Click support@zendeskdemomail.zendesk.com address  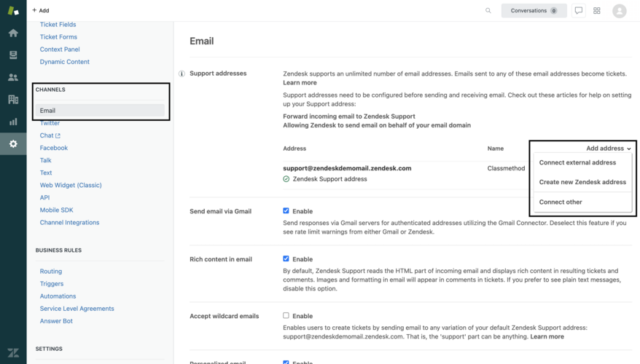(x=347, y=168)
